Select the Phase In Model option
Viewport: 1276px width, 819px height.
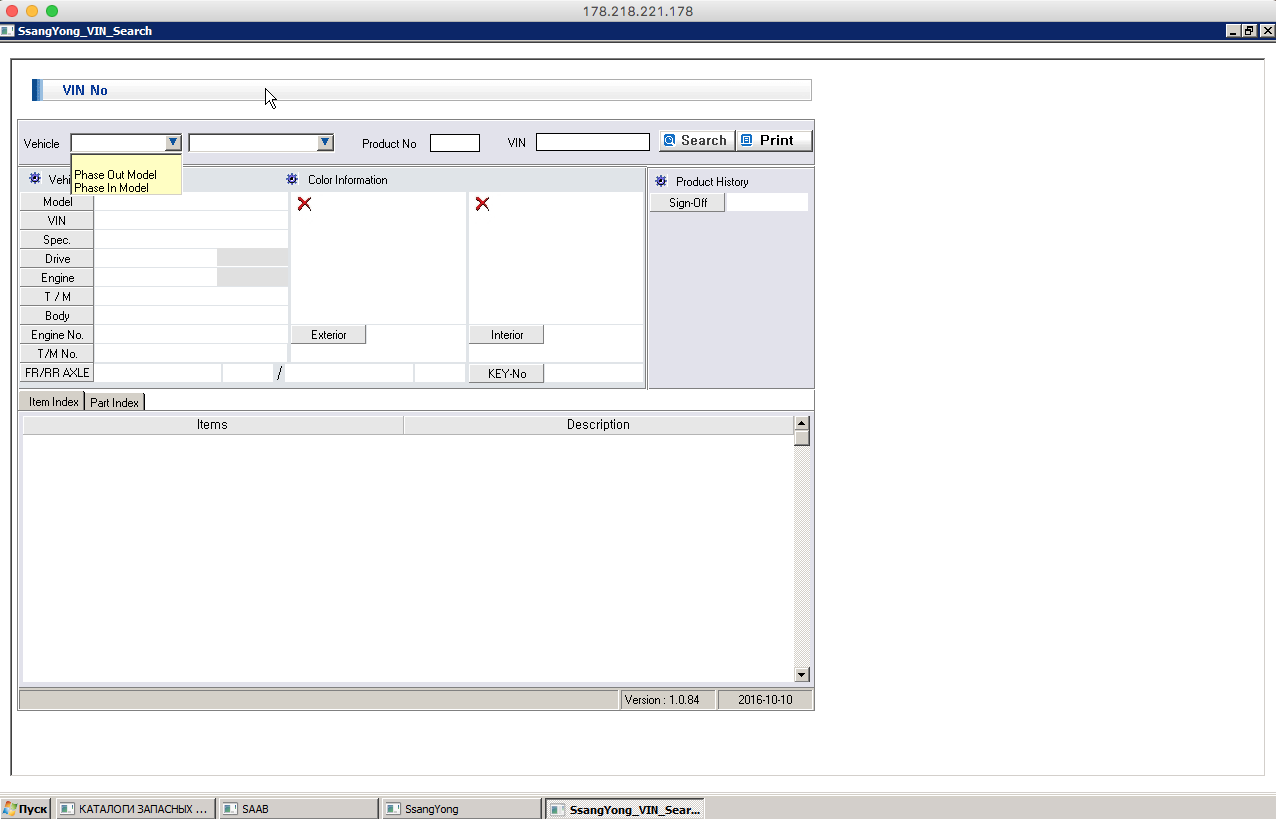click(112, 188)
